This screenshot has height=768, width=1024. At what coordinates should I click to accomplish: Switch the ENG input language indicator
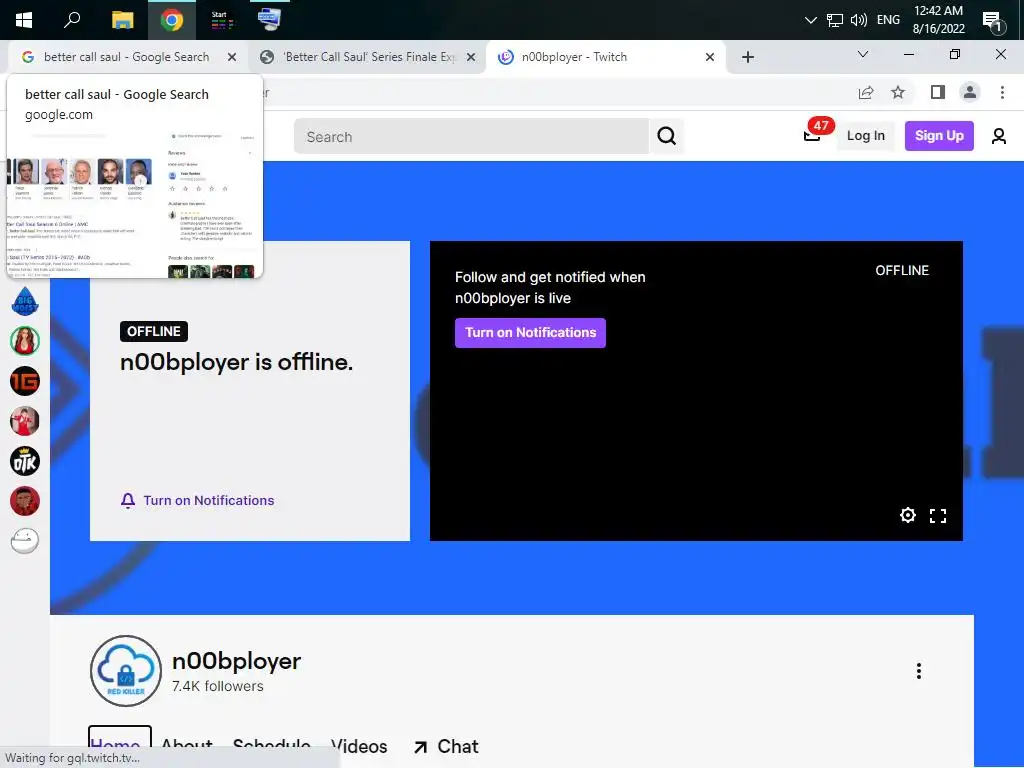pyautogui.click(x=888, y=20)
